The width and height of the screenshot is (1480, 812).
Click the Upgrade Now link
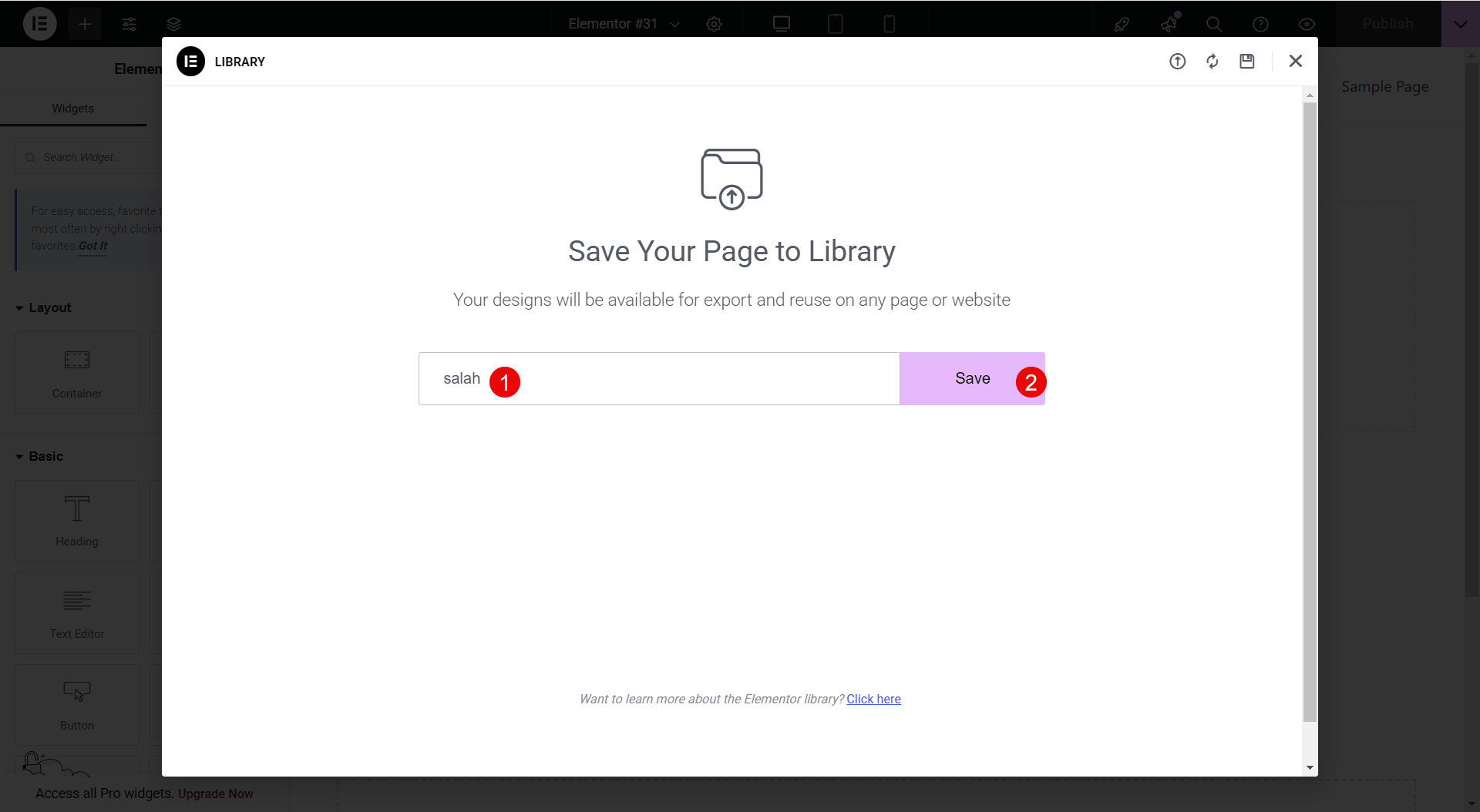[x=216, y=794]
